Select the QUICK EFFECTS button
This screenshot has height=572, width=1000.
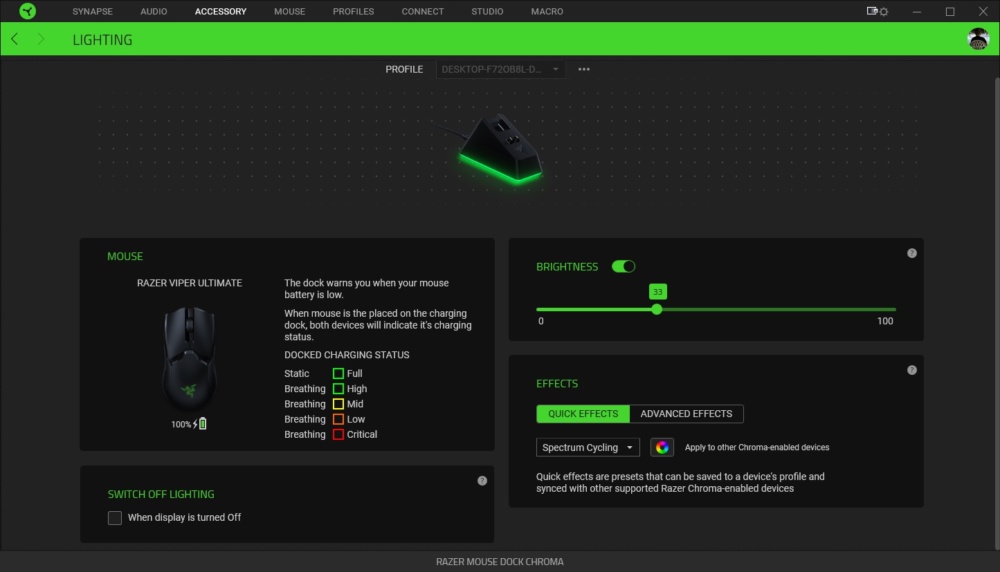583,414
